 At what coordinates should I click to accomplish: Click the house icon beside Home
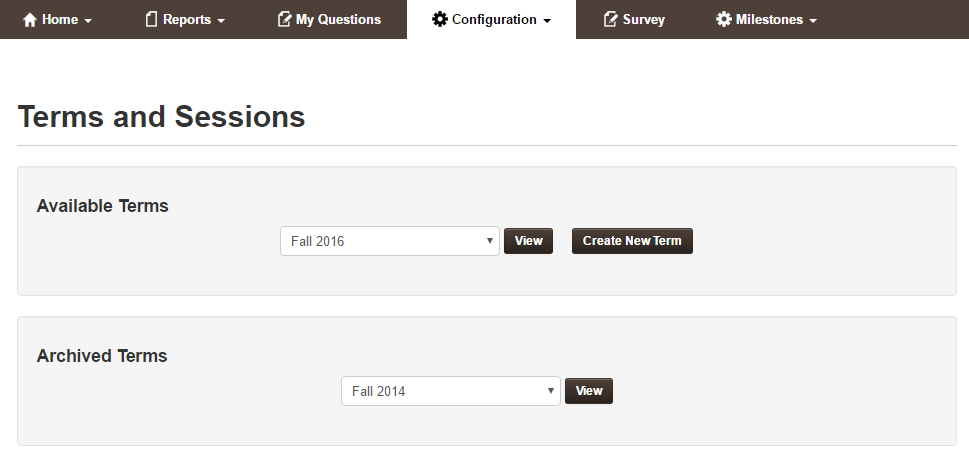coord(29,20)
